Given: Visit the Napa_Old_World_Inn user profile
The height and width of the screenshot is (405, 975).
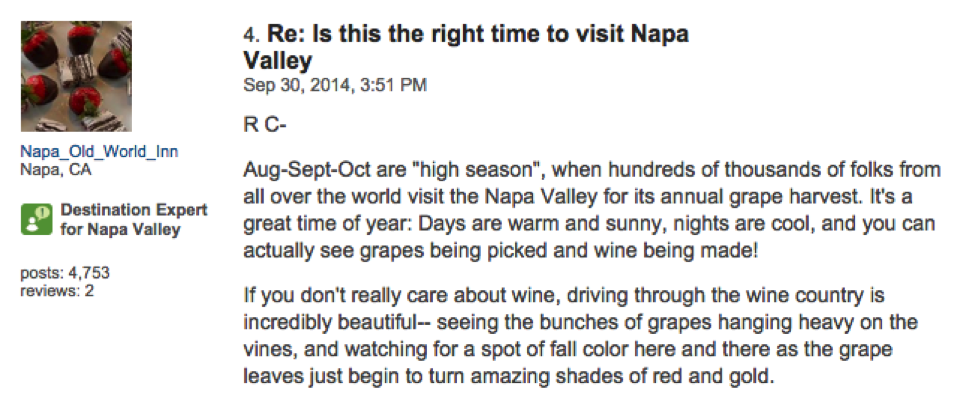Looking at the screenshot, I should 99,152.
